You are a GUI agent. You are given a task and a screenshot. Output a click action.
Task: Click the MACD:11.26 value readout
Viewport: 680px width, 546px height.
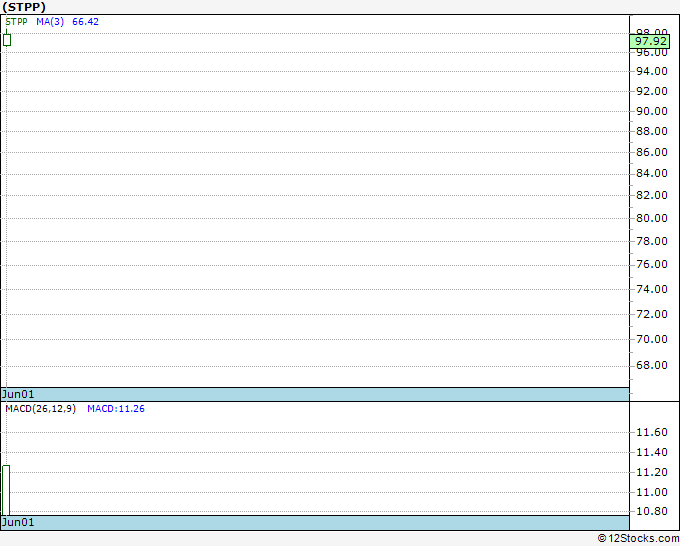point(116,409)
